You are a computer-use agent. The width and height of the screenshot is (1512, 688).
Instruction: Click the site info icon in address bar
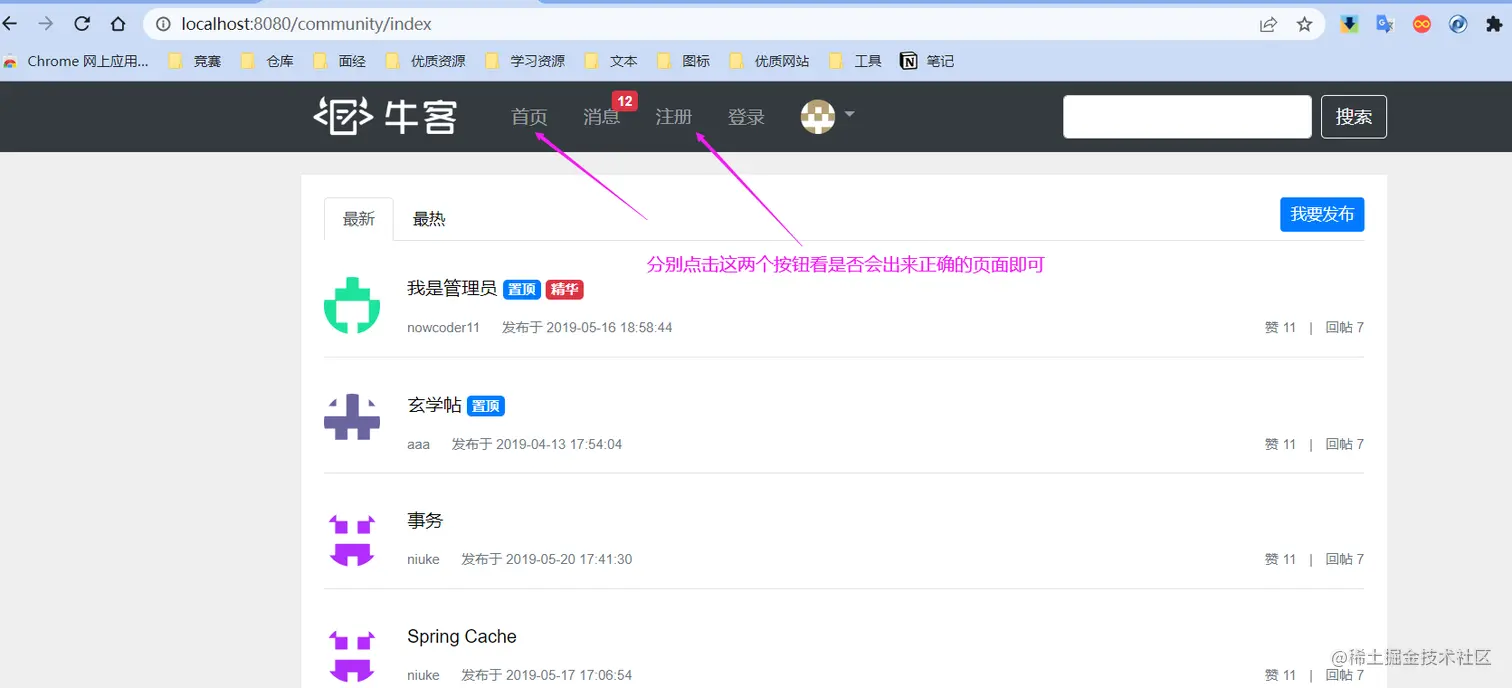click(x=164, y=24)
